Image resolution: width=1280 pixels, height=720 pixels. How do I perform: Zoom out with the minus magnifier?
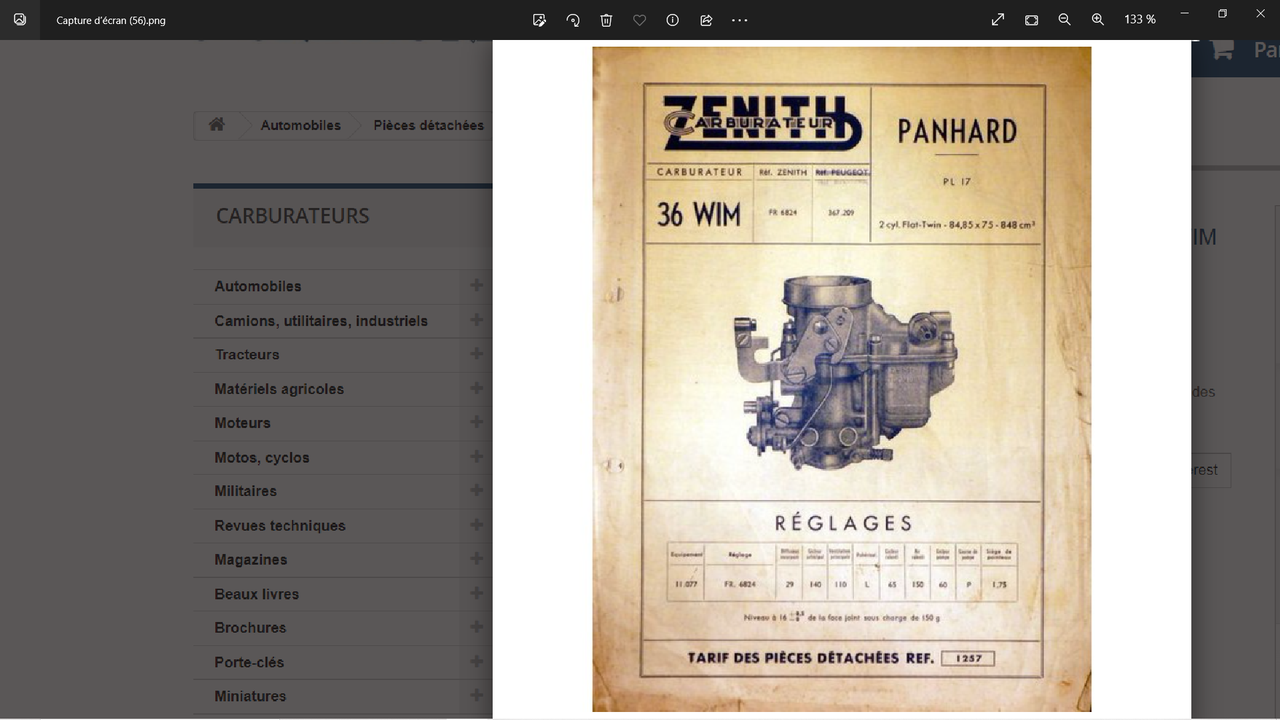[x=1065, y=19]
